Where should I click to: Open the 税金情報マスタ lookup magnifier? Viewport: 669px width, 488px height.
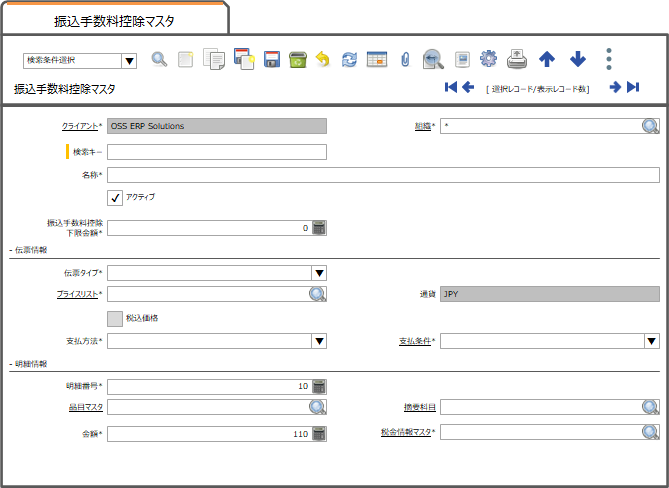click(650, 432)
